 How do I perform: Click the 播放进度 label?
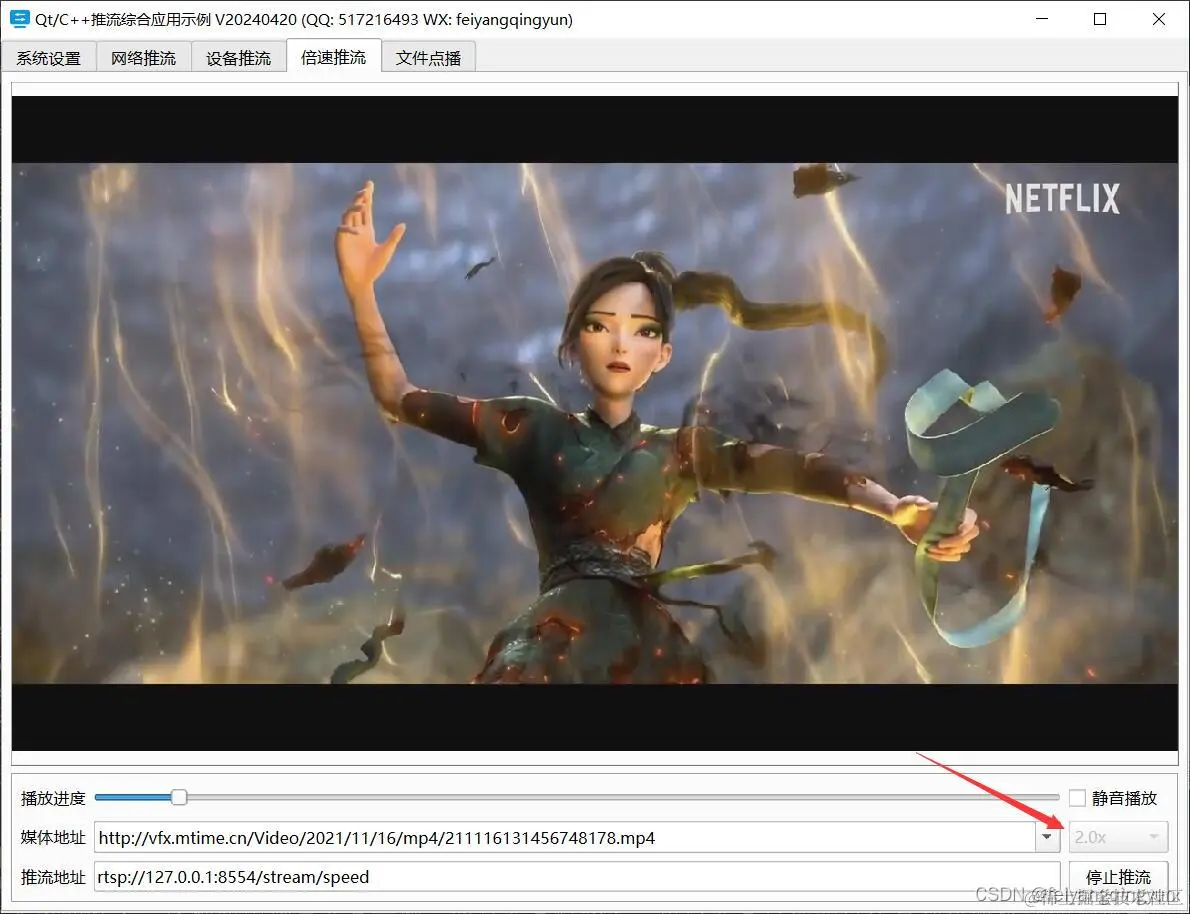click(53, 798)
